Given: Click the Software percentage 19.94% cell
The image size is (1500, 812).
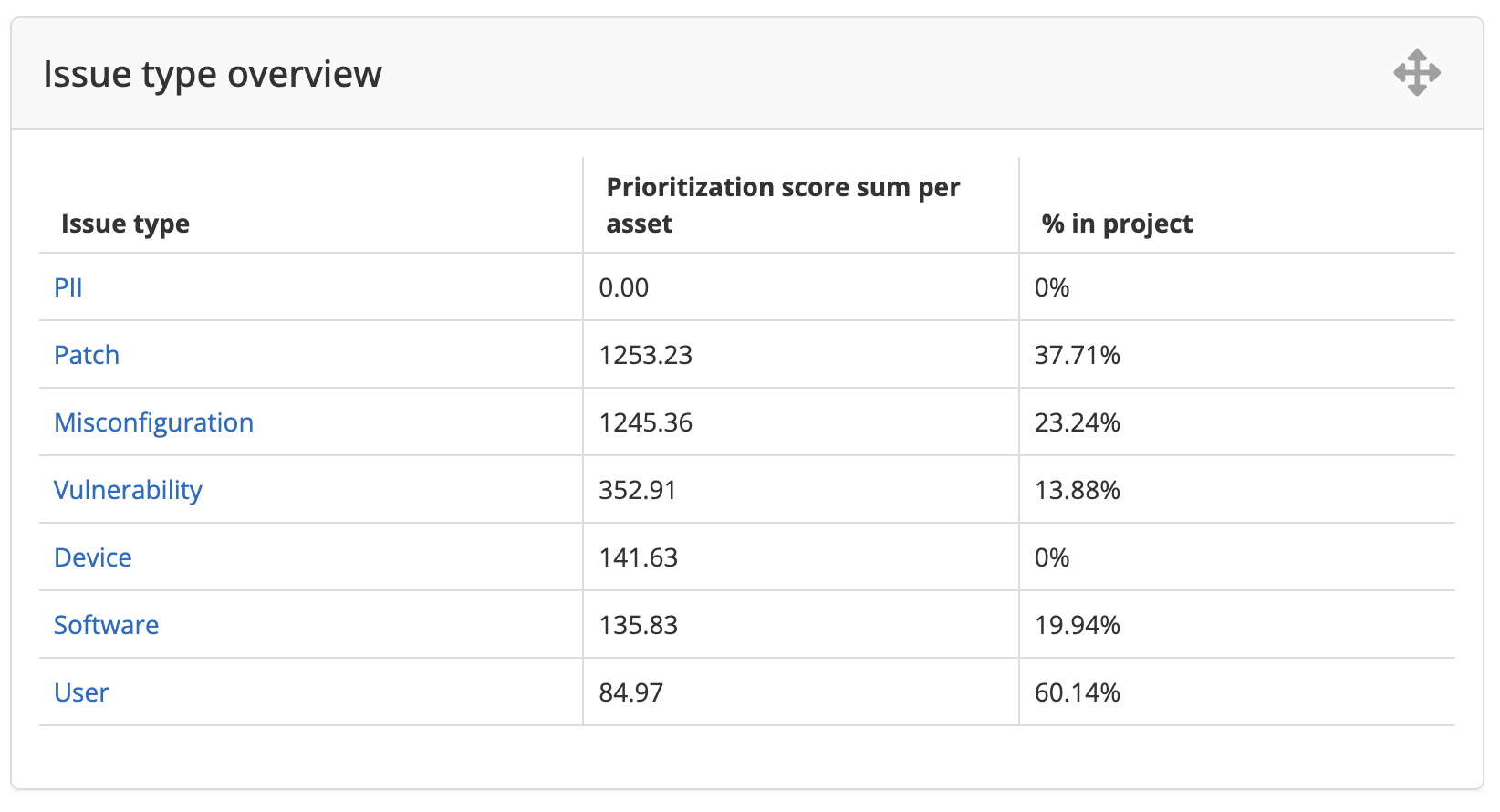Looking at the screenshot, I should click(x=1077, y=625).
